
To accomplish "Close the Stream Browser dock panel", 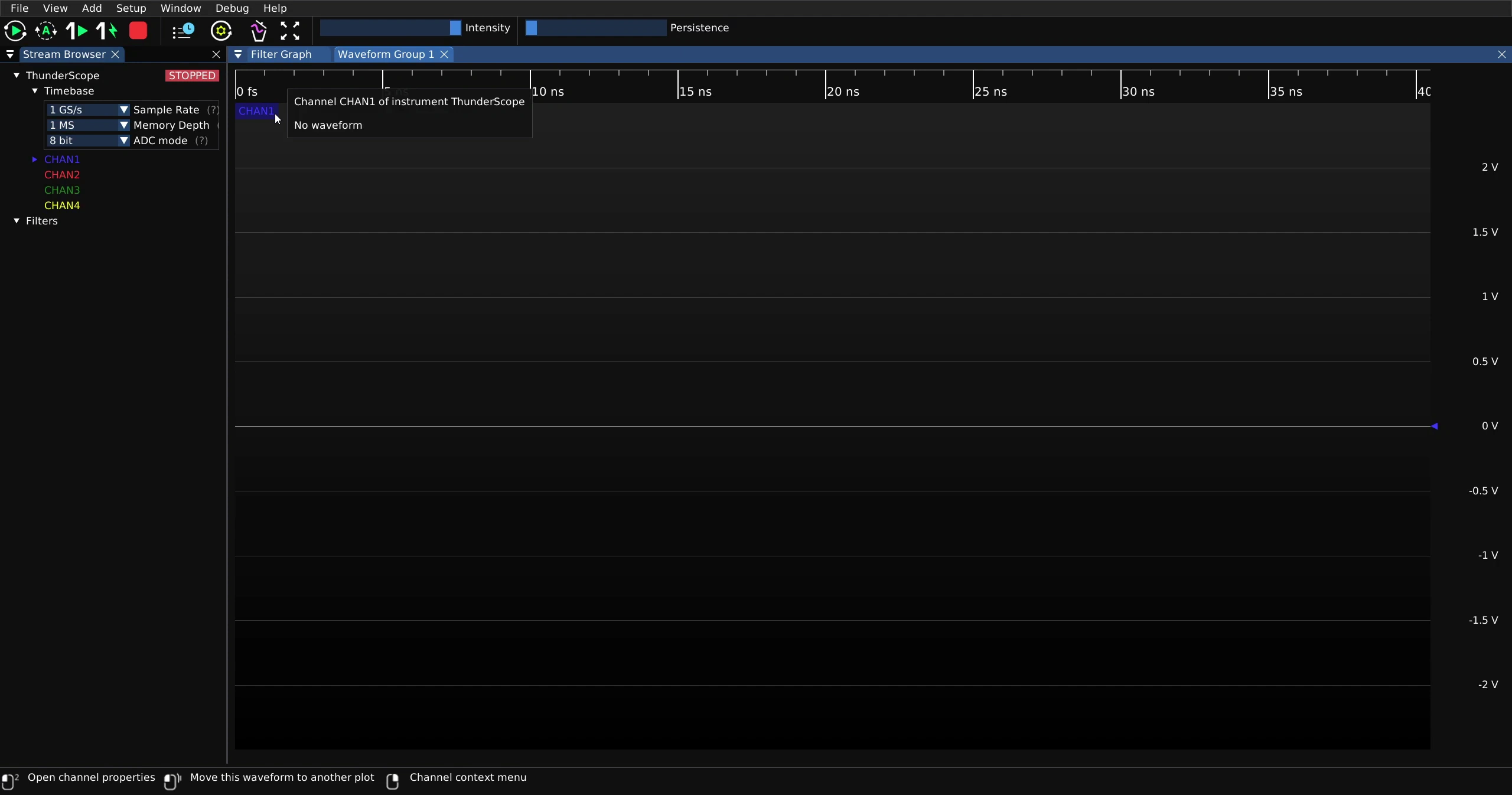I will click(x=216, y=54).
